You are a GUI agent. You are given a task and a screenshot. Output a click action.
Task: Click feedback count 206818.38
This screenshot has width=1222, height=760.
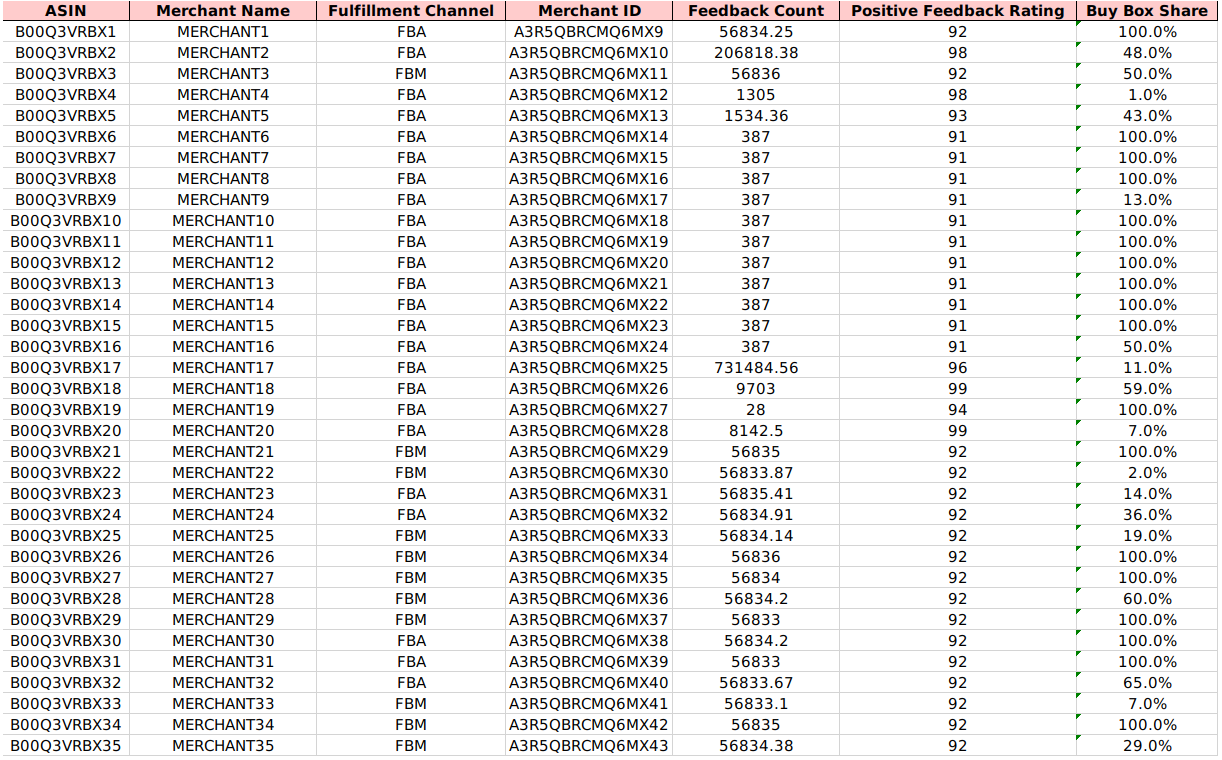click(x=756, y=53)
